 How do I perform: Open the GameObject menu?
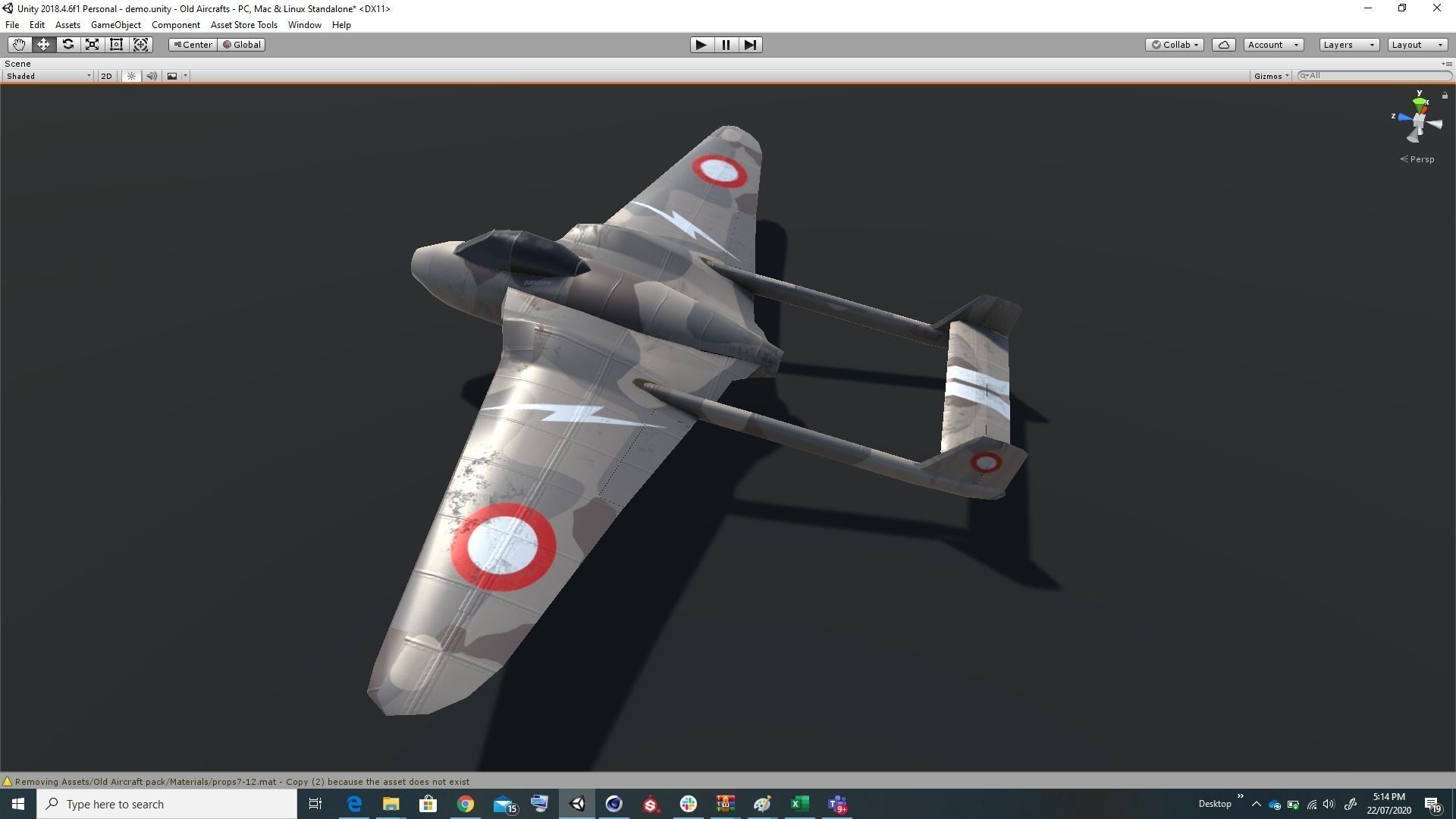click(x=115, y=25)
